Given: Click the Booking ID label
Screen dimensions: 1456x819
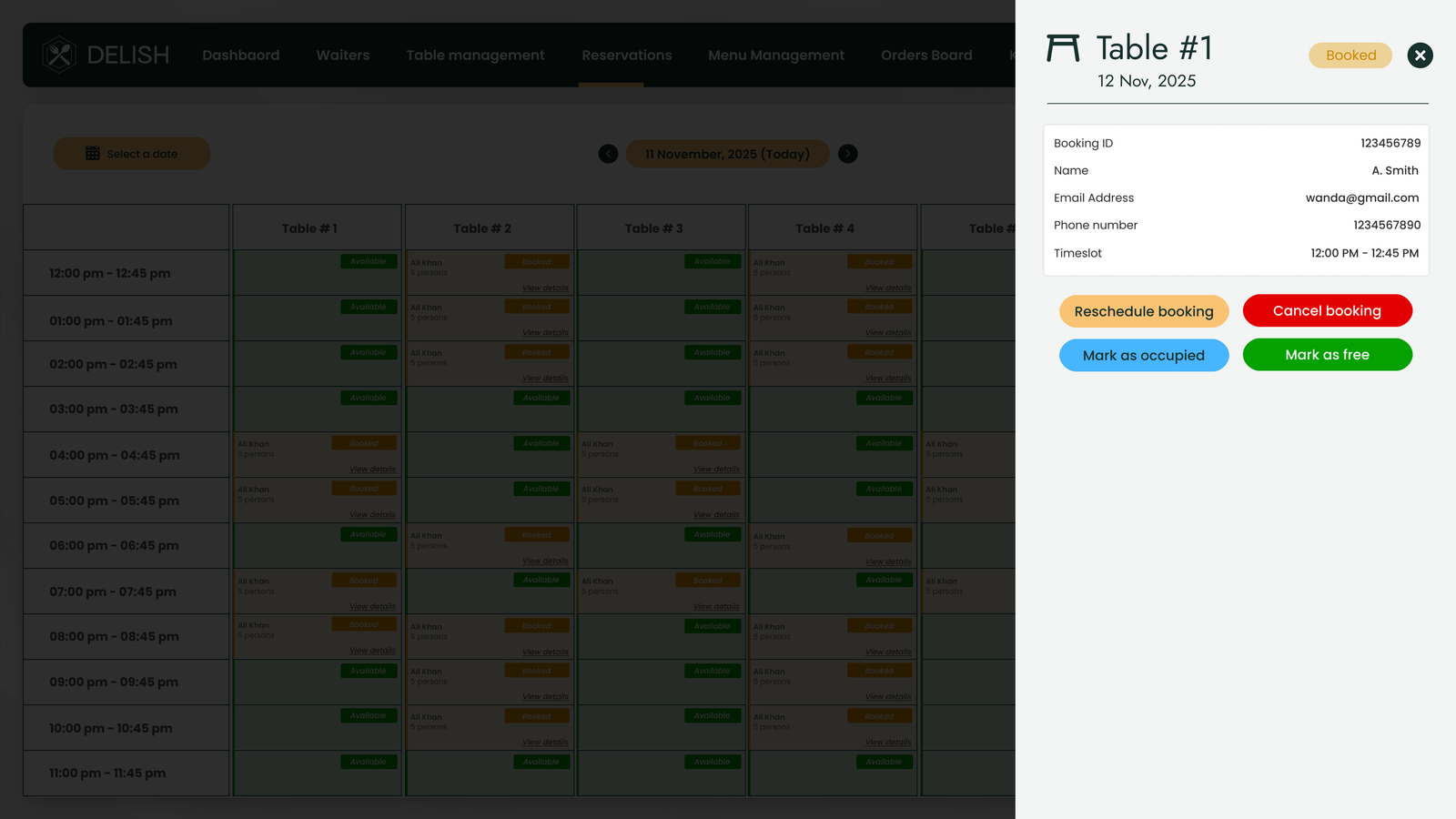Looking at the screenshot, I should (x=1083, y=143).
